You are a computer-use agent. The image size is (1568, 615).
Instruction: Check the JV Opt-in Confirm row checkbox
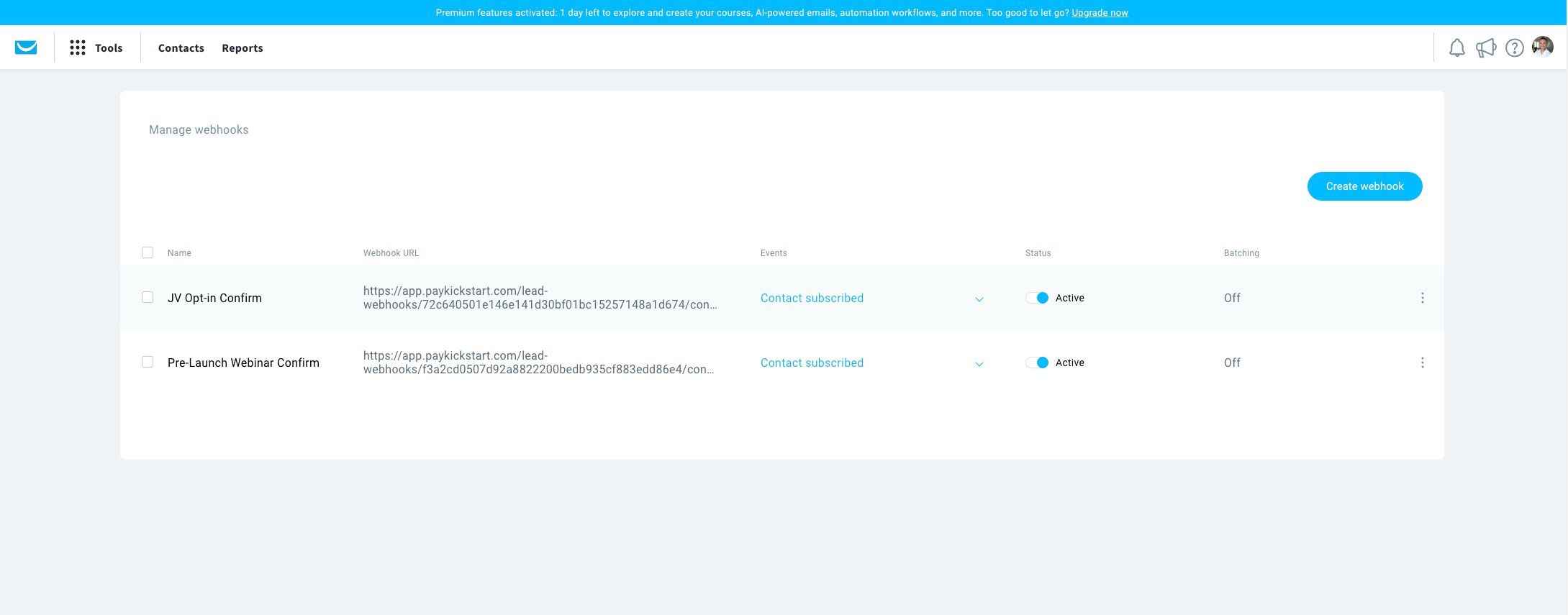148,297
